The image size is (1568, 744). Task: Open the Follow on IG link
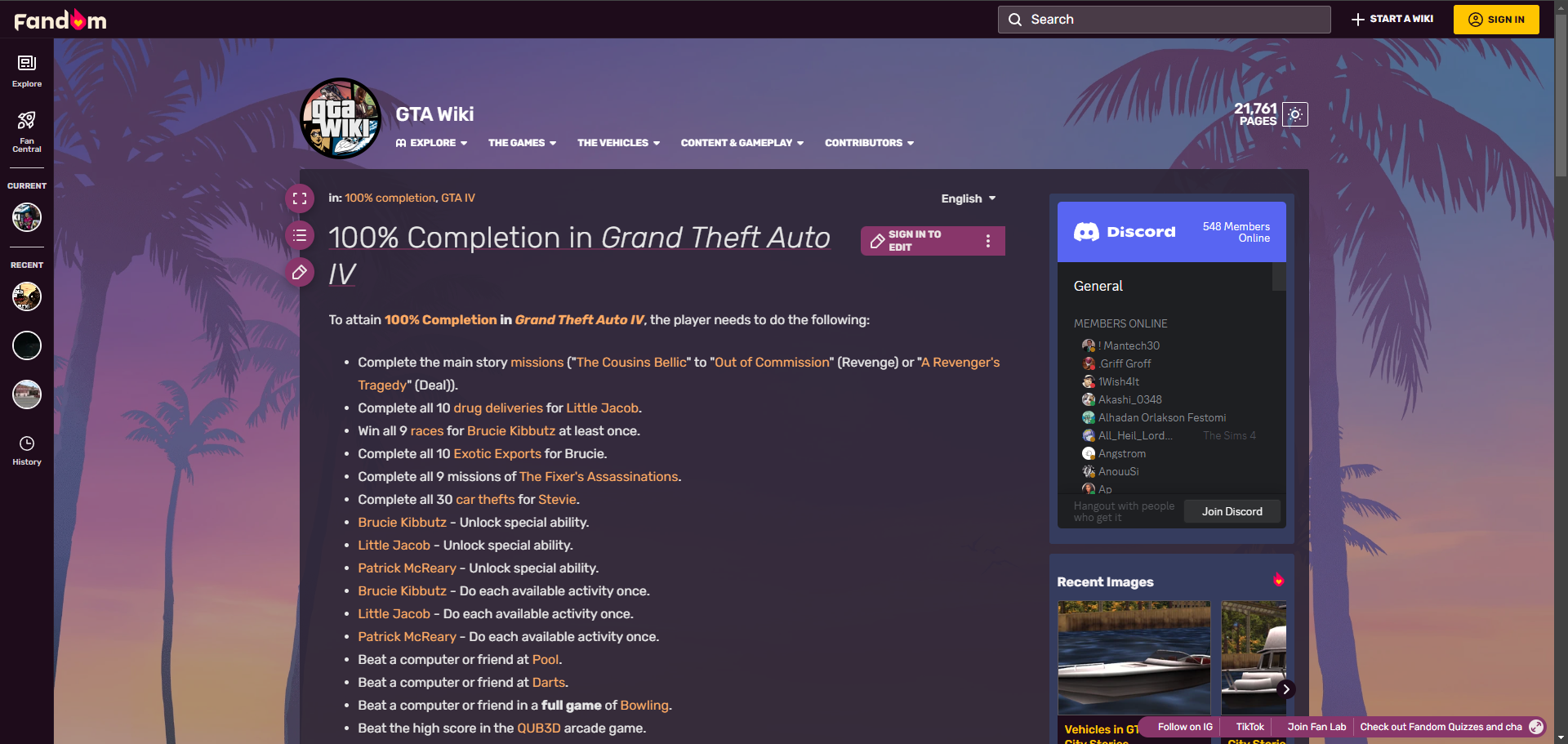(1185, 727)
